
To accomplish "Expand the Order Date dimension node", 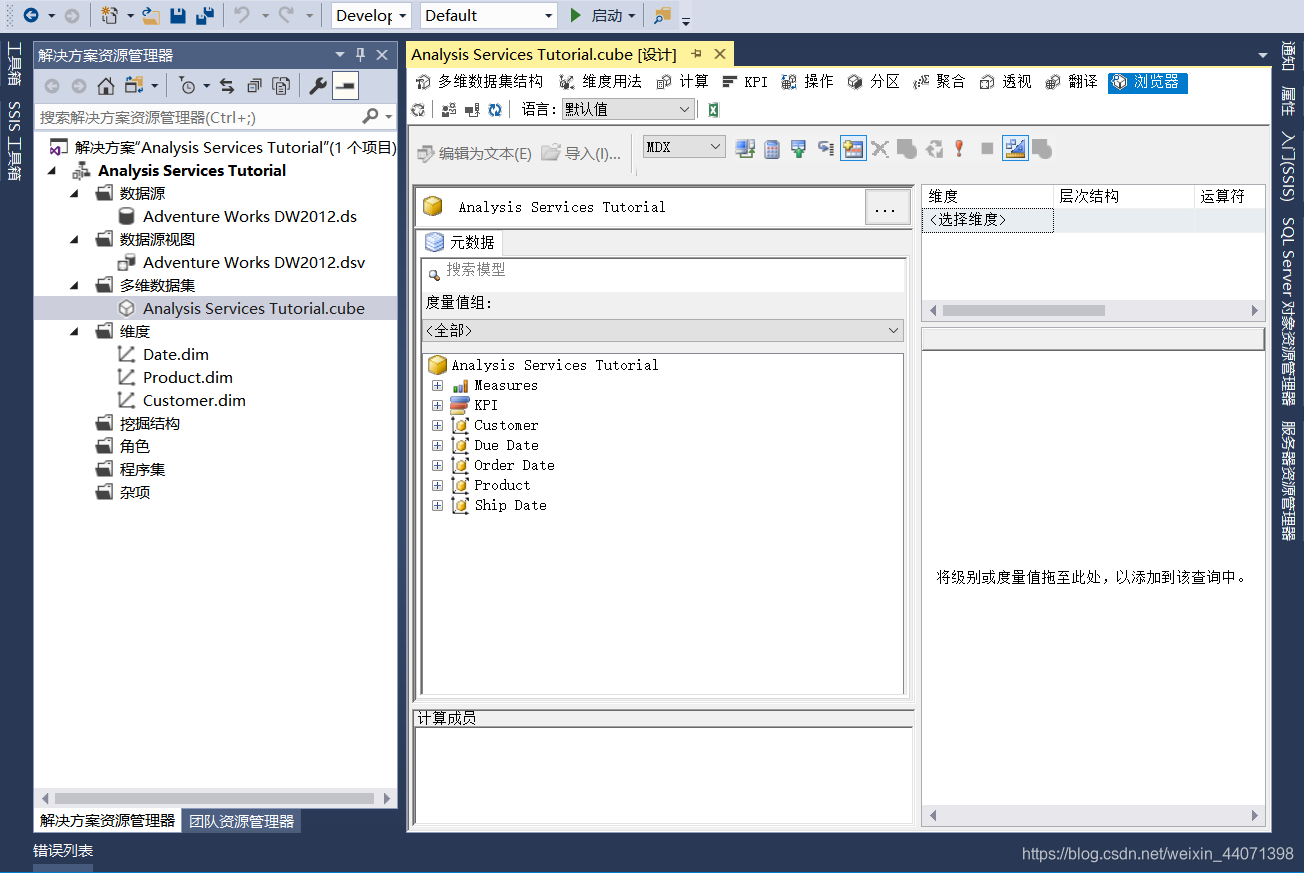I will point(437,465).
